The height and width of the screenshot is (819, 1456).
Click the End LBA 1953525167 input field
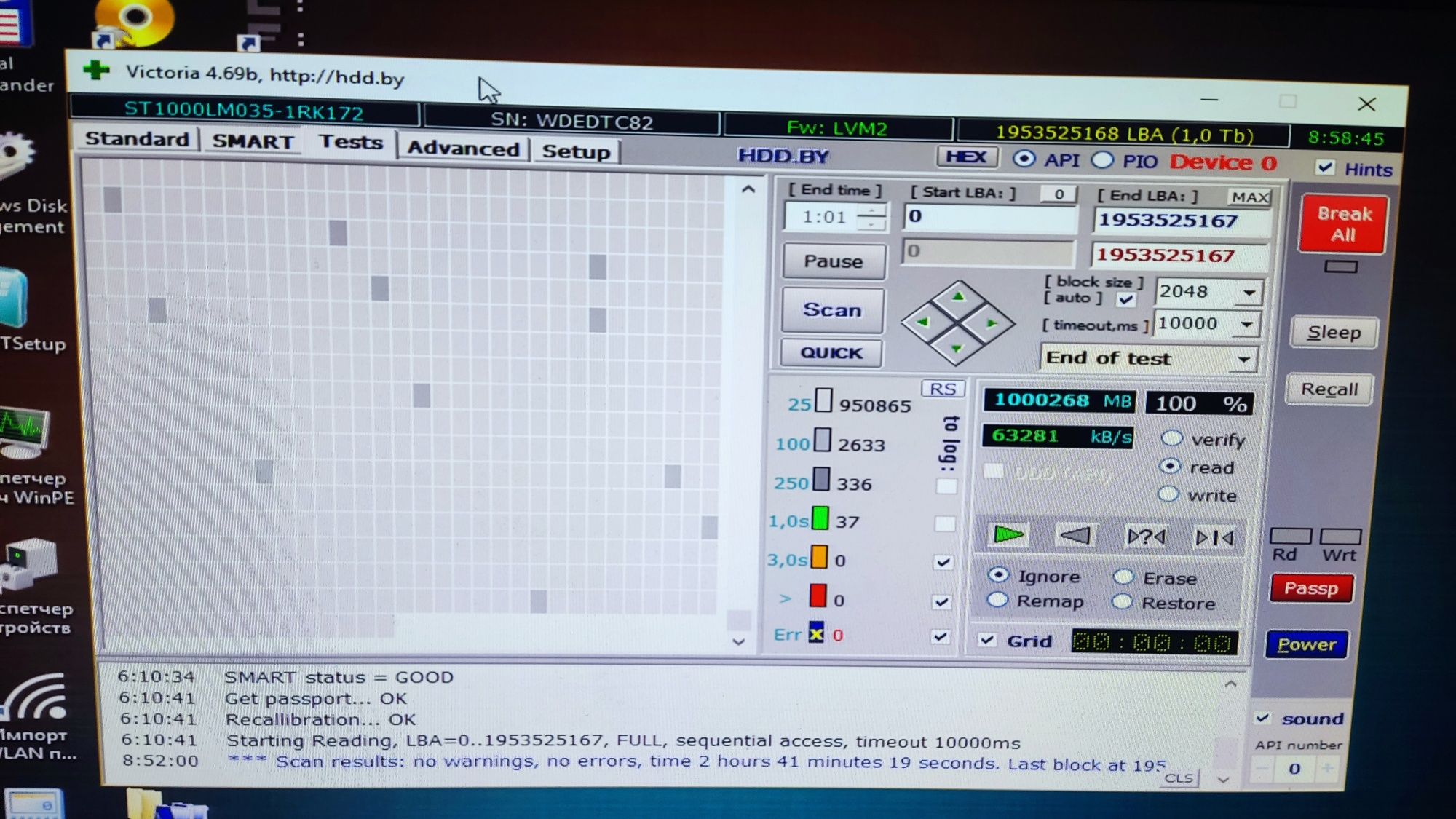point(1181,221)
